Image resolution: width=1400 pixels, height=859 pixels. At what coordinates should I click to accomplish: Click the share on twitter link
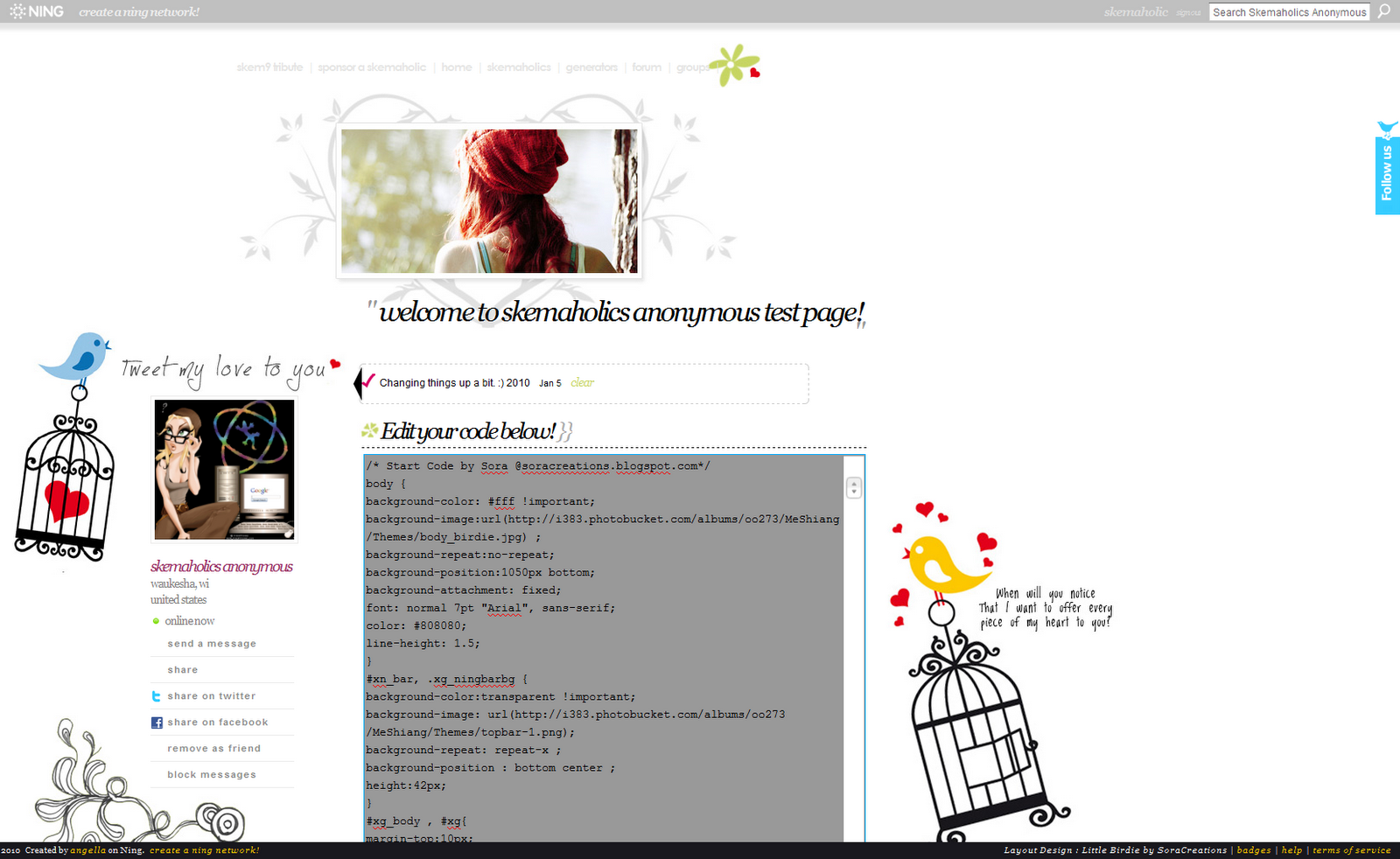212,696
